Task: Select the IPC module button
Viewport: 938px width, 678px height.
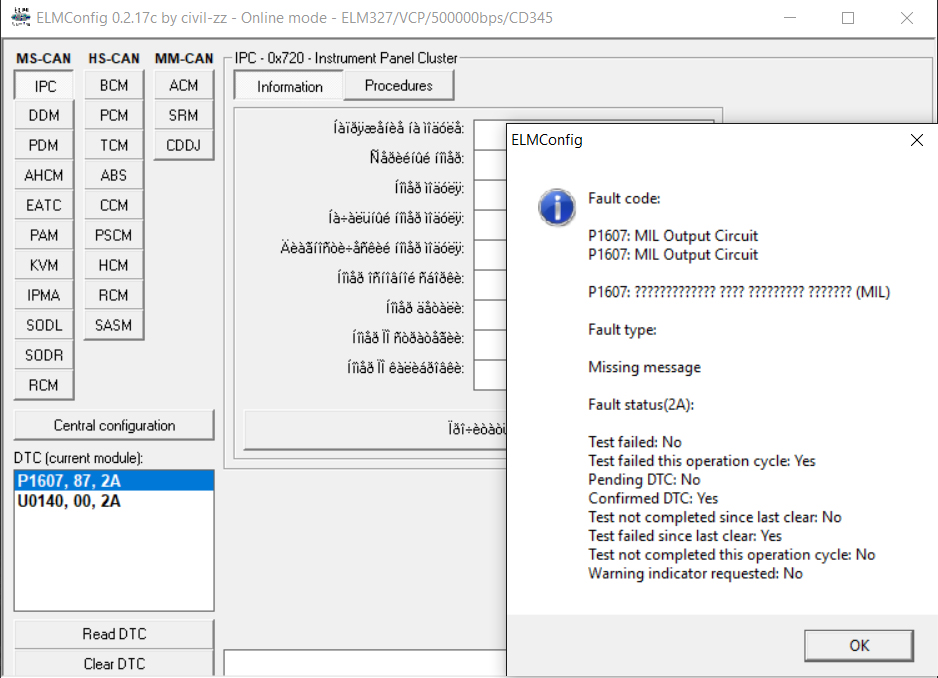Action: pos(44,86)
